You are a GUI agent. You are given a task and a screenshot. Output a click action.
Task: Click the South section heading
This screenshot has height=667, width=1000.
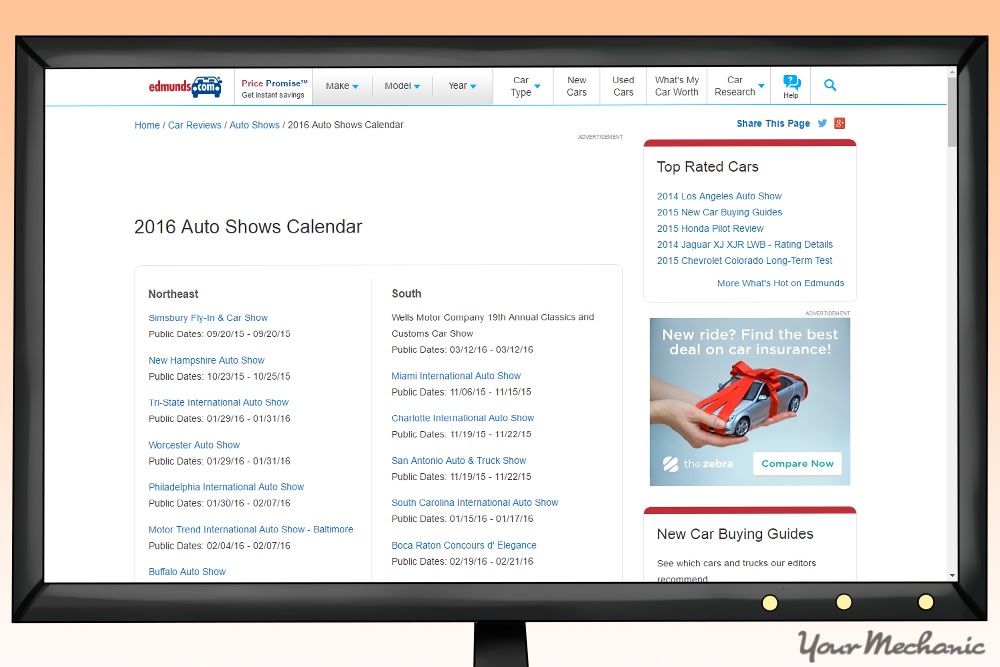point(406,293)
